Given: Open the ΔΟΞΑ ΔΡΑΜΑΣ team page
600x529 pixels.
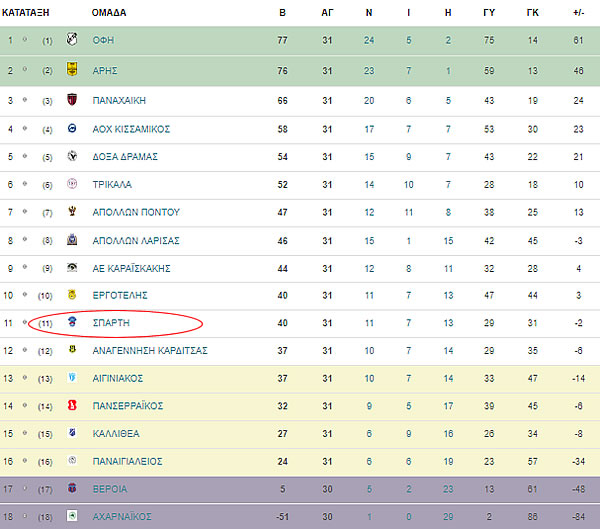Looking at the screenshot, I should click(125, 157).
